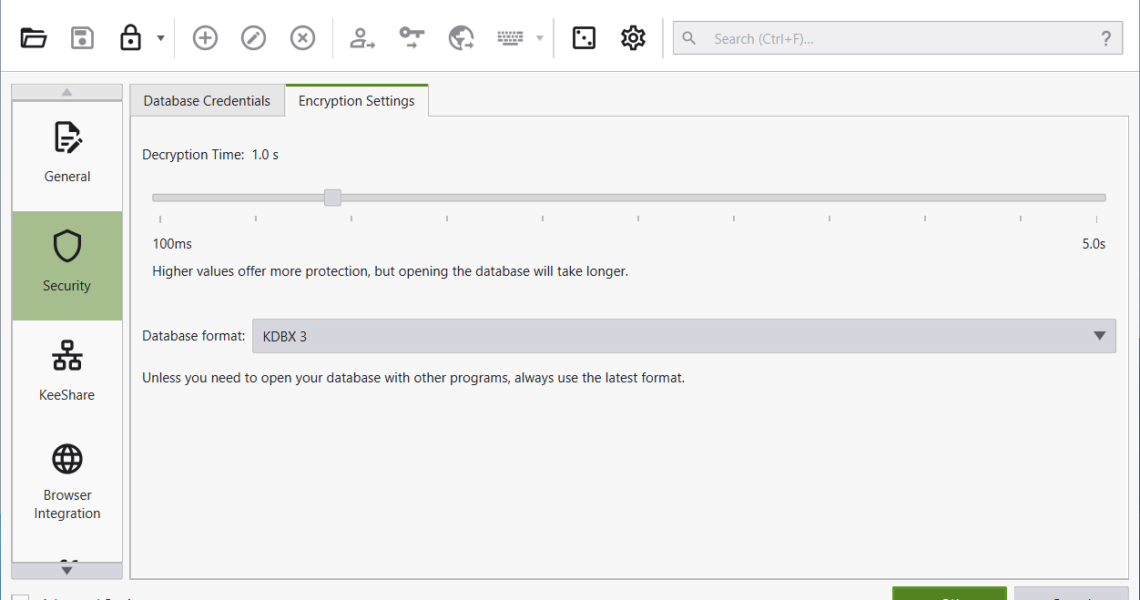Save the database with the floppy disk icon

[x=82, y=38]
